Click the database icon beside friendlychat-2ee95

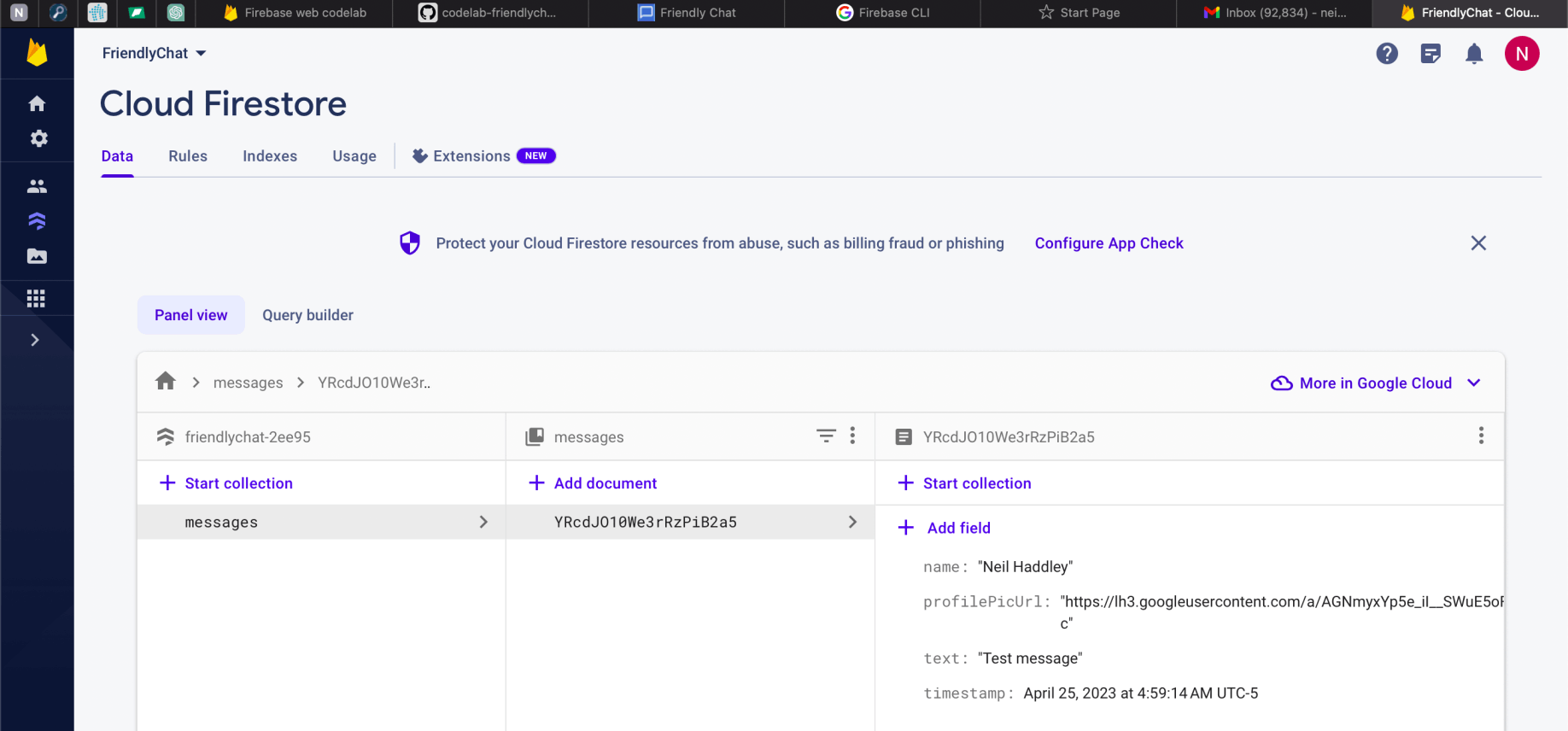point(166,436)
